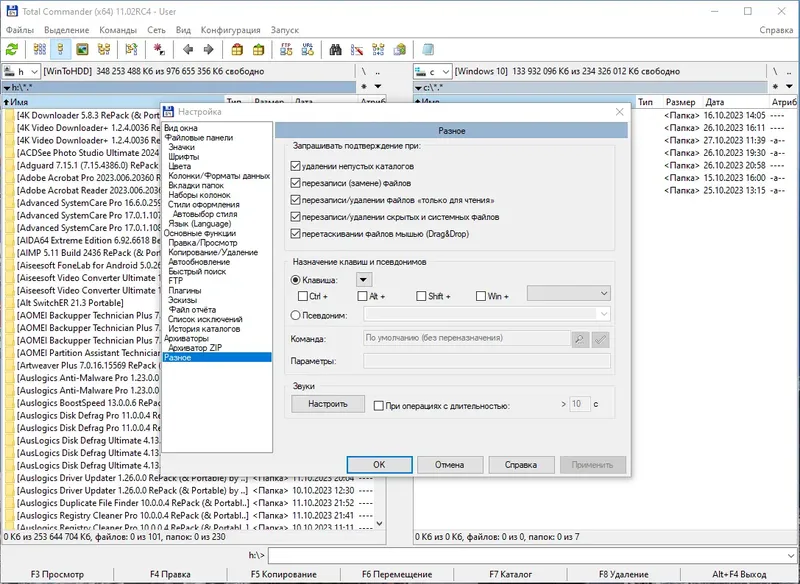Click the copy names to clipboard icon
800x584 pixels.
click(x=399, y=49)
